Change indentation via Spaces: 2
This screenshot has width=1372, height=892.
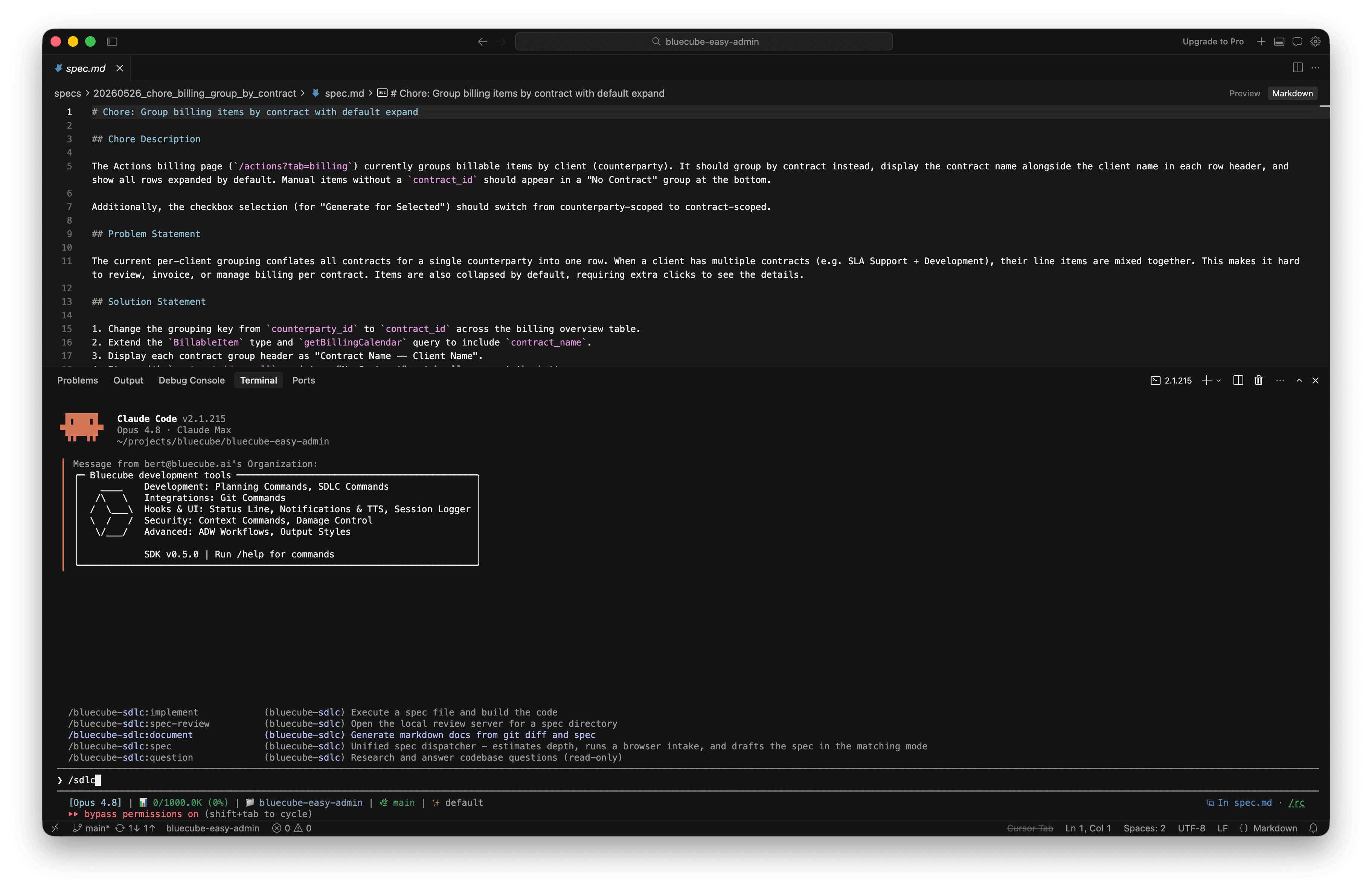click(1144, 828)
